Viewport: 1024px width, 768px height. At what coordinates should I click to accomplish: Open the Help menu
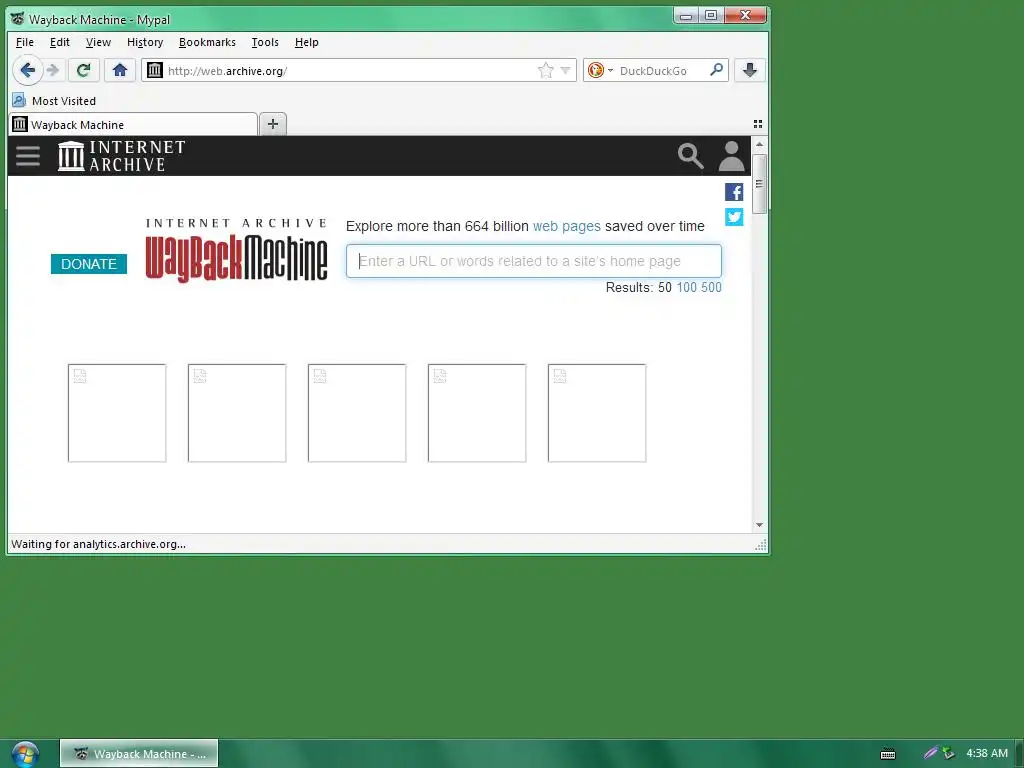tap(306, 42)
